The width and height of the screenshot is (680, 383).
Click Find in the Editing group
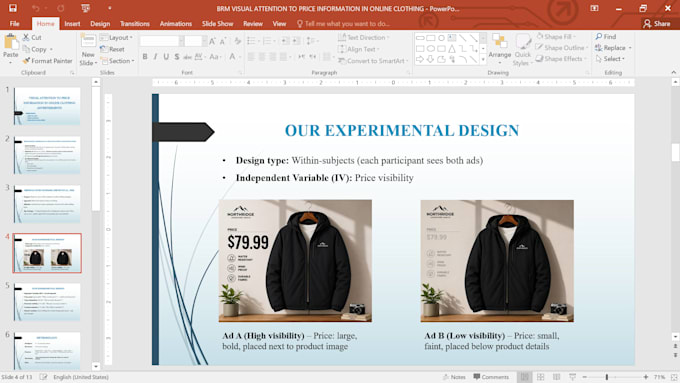click(x=606, y=36)
